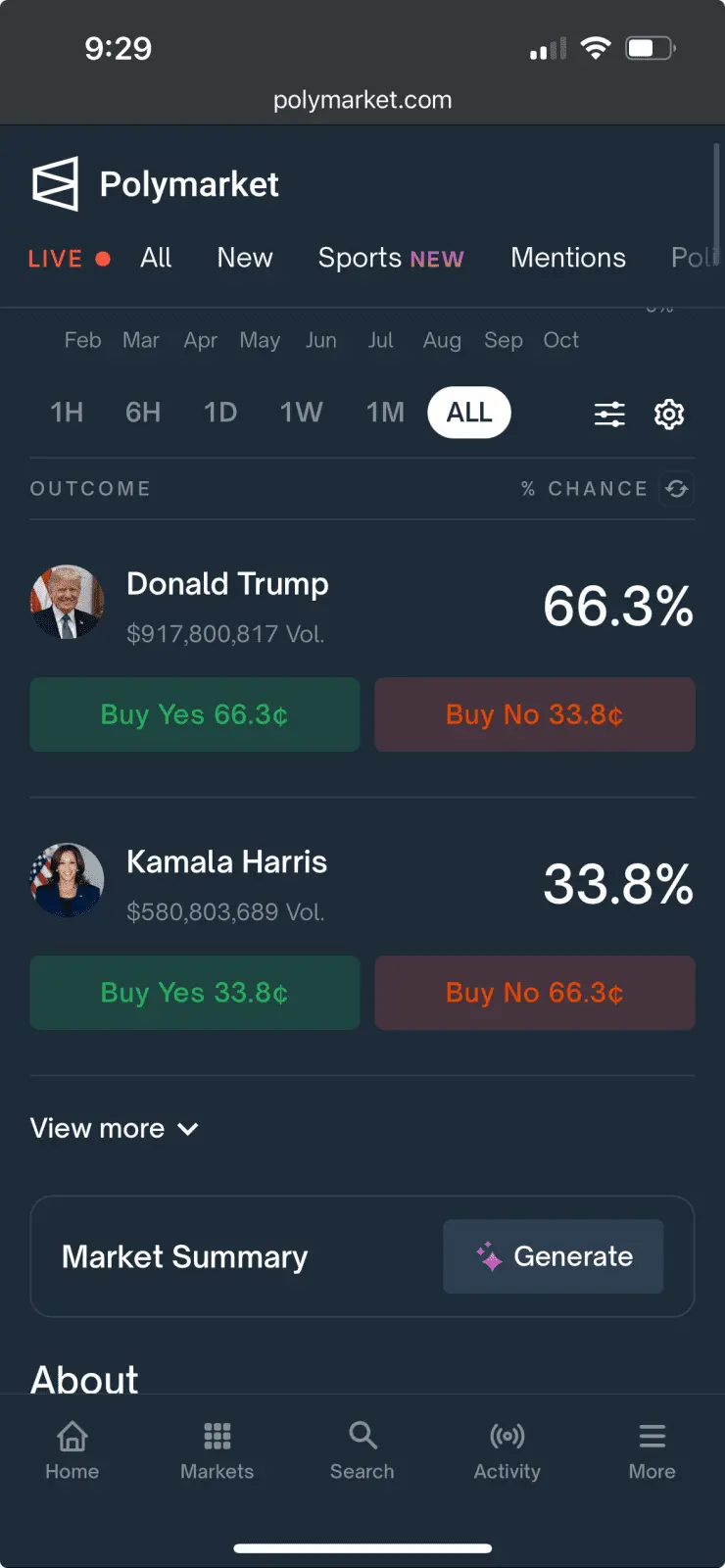
Task: Buy Yes for Donald Trump at 66.3¢
Action: [x=195, y=714]
